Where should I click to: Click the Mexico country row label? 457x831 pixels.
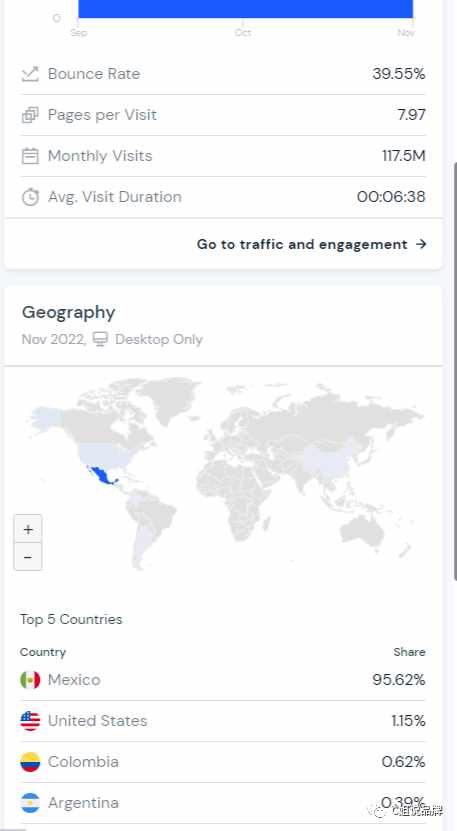coord(74,680)
